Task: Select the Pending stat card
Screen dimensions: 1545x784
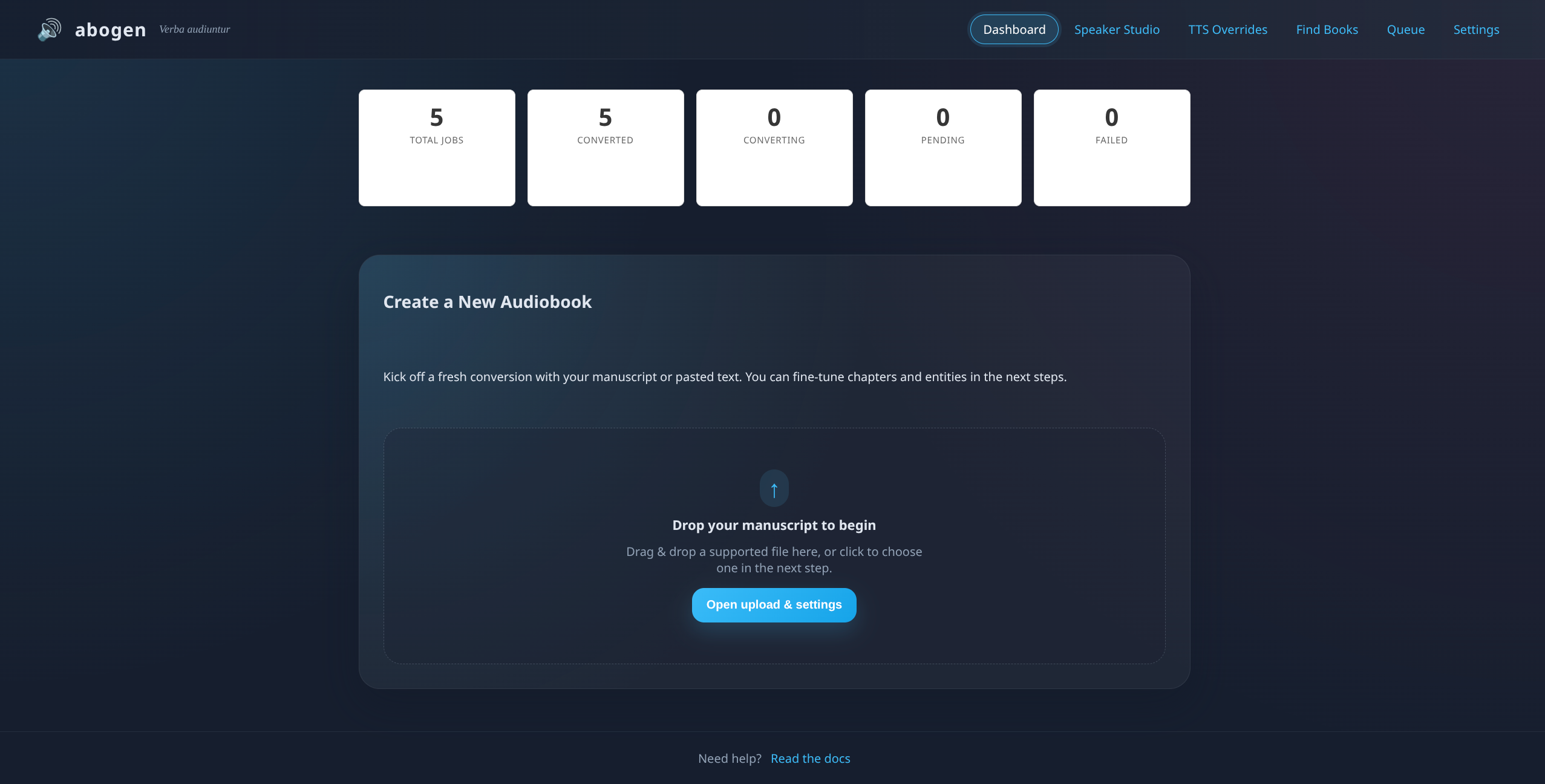Action: pos(942,148)
